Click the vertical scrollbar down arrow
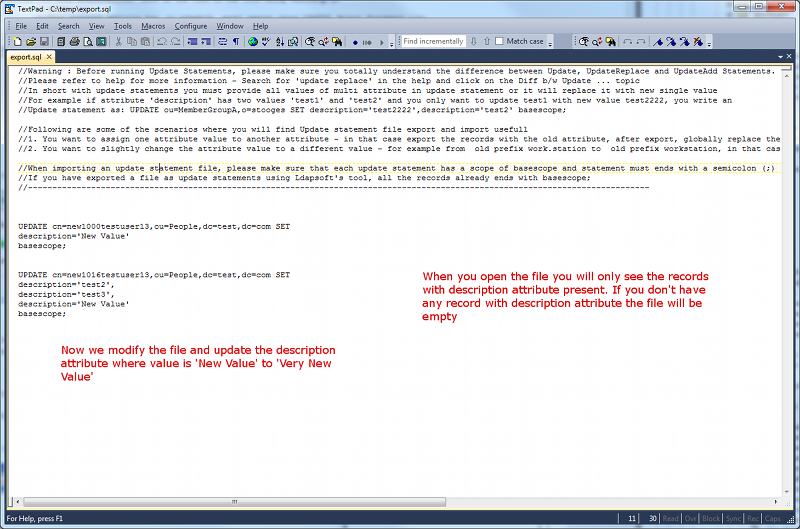The width and height of the screenshot is (800, 529). point(786,492)
